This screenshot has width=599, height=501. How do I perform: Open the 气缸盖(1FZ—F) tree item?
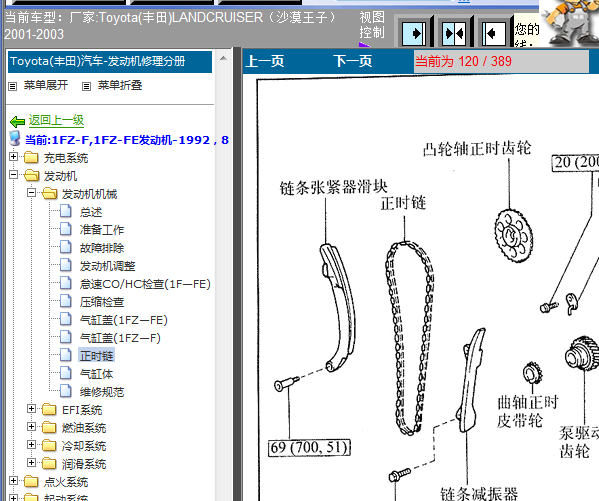(x=120, y=338)
